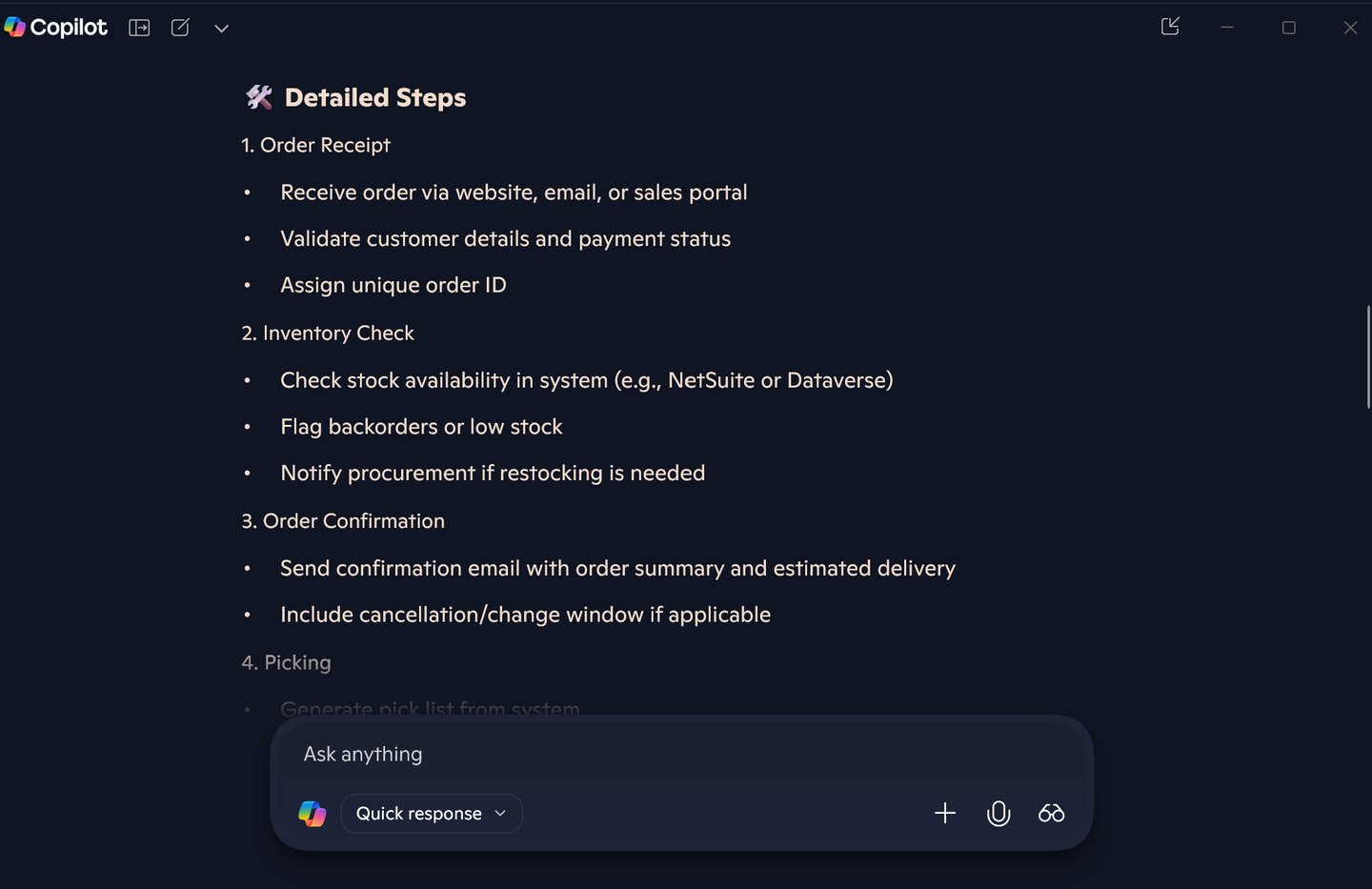Open Copilot Vision with the glasses icon
The height and width of the screenshot is (889, 1372).
(x=1051, y=813)
